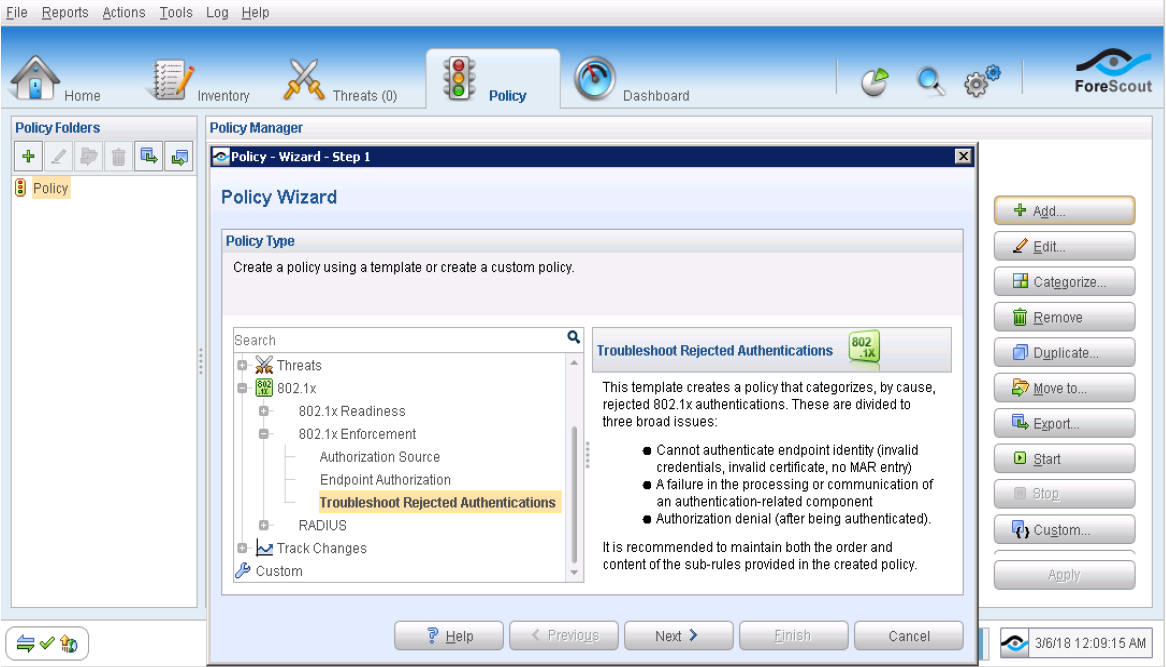Click the ForeScout logo
1166x667 pixels.
click(1113, 71)
